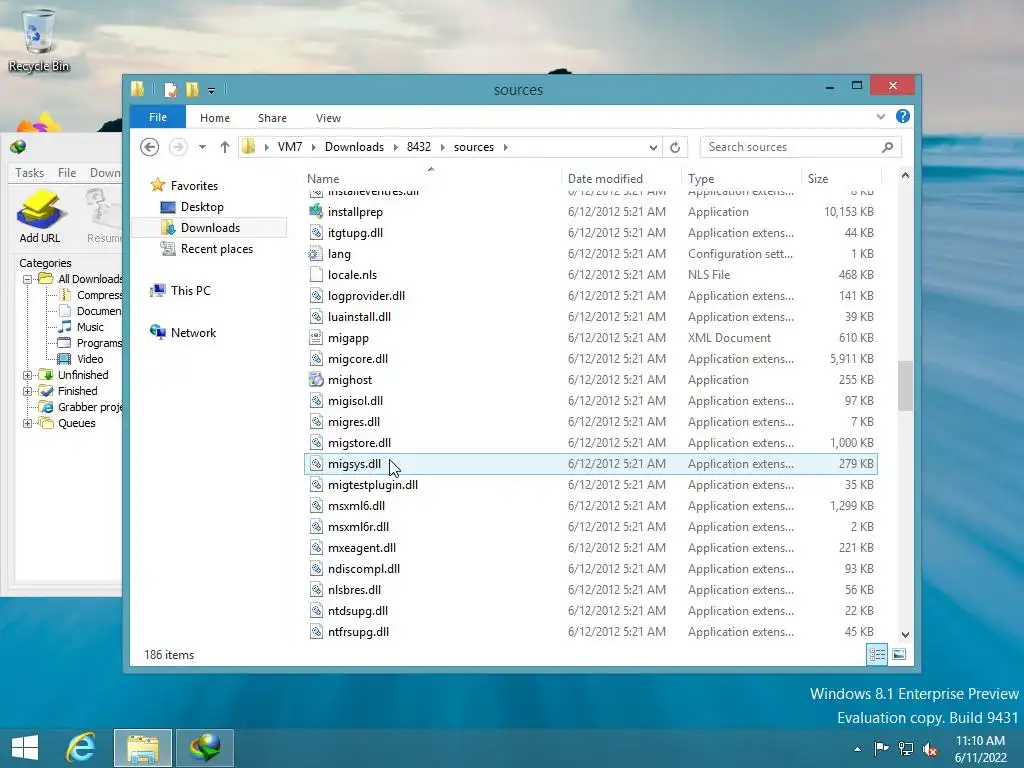
Task: Expand Finished category in download manager
Action: (27, 391)
